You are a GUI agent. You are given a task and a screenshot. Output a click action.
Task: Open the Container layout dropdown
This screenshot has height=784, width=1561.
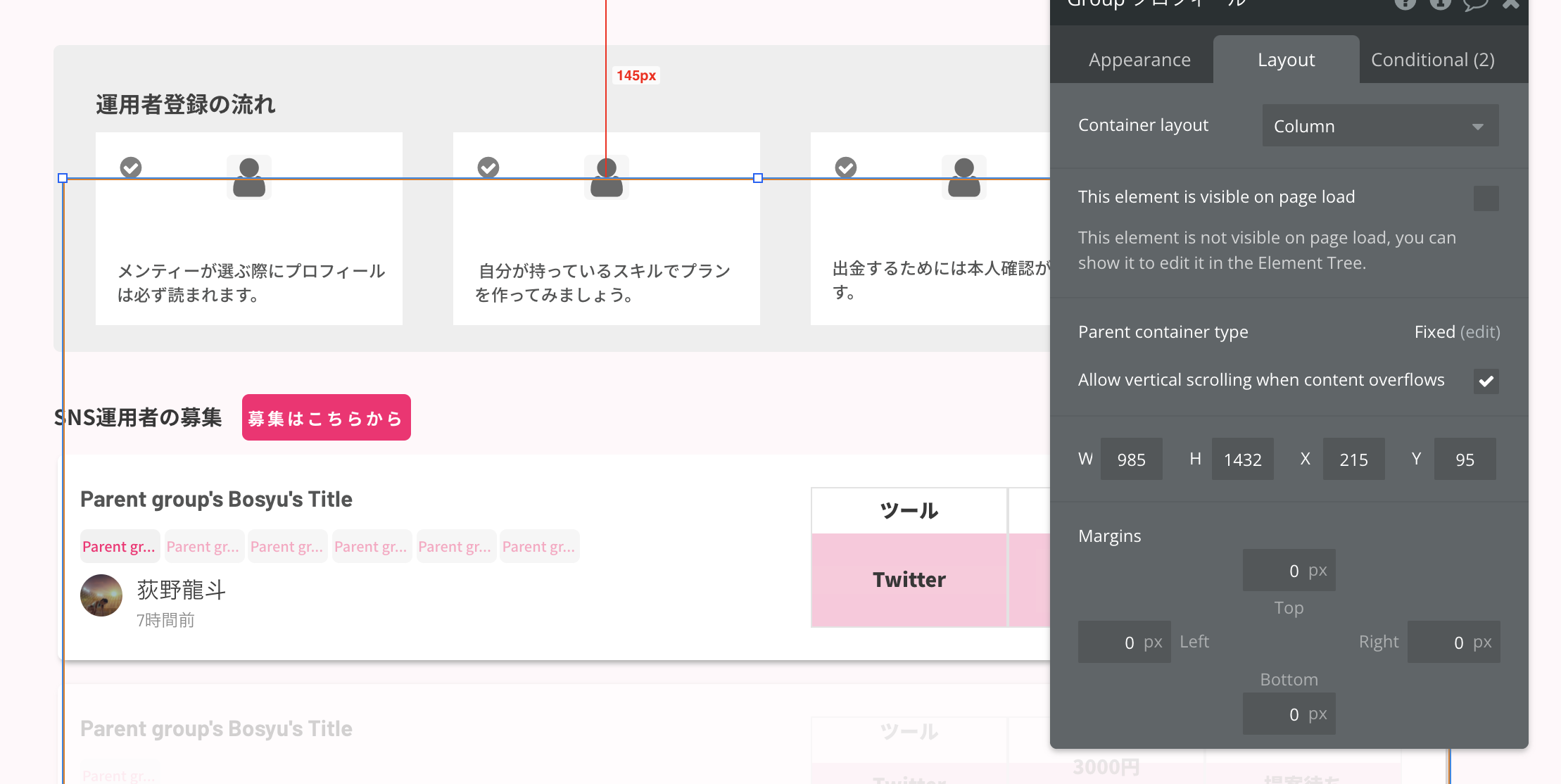coord(1379,126)
